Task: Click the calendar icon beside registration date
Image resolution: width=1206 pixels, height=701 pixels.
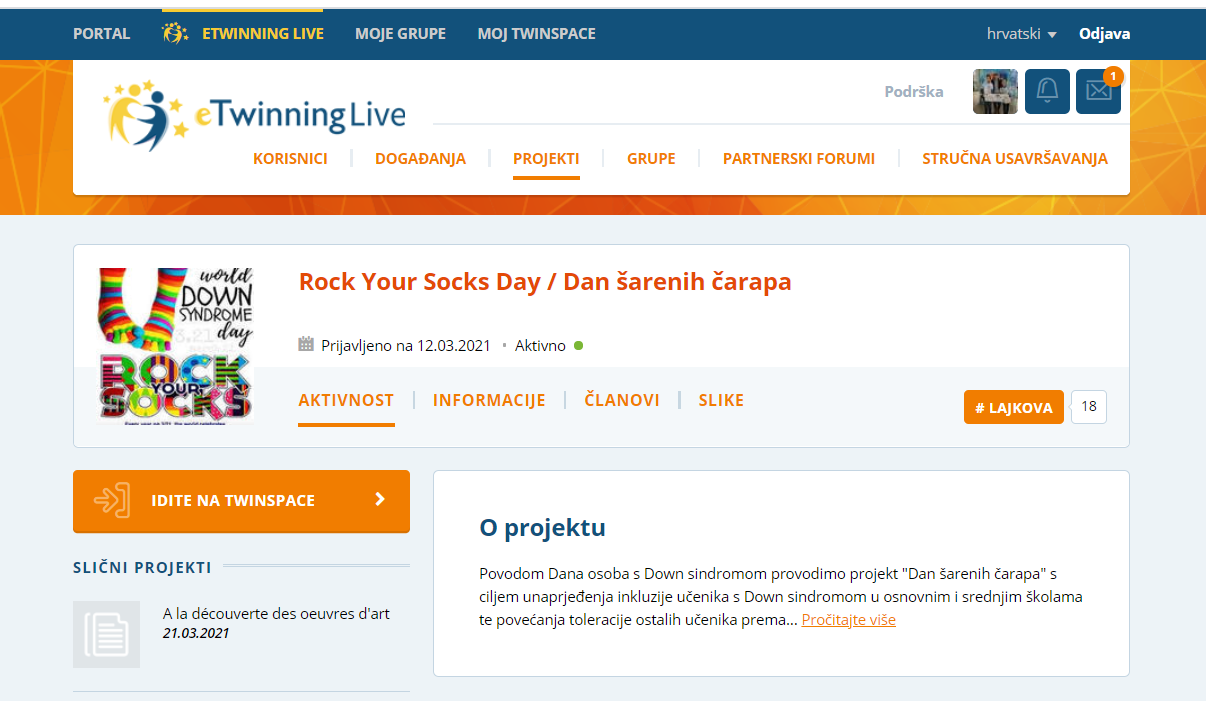Action: pos(306,345)
